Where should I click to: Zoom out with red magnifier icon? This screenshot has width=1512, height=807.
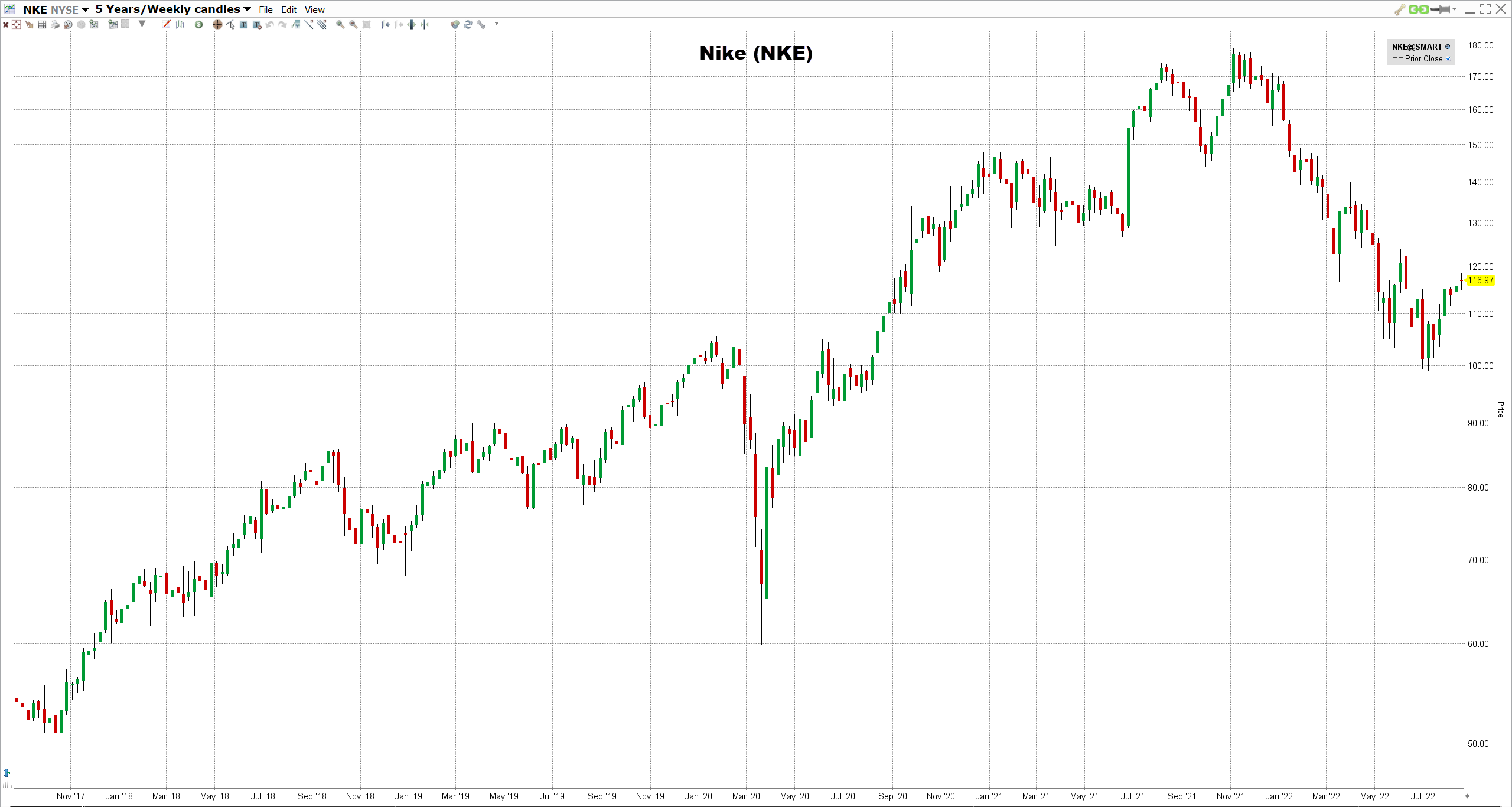[353, 24]
